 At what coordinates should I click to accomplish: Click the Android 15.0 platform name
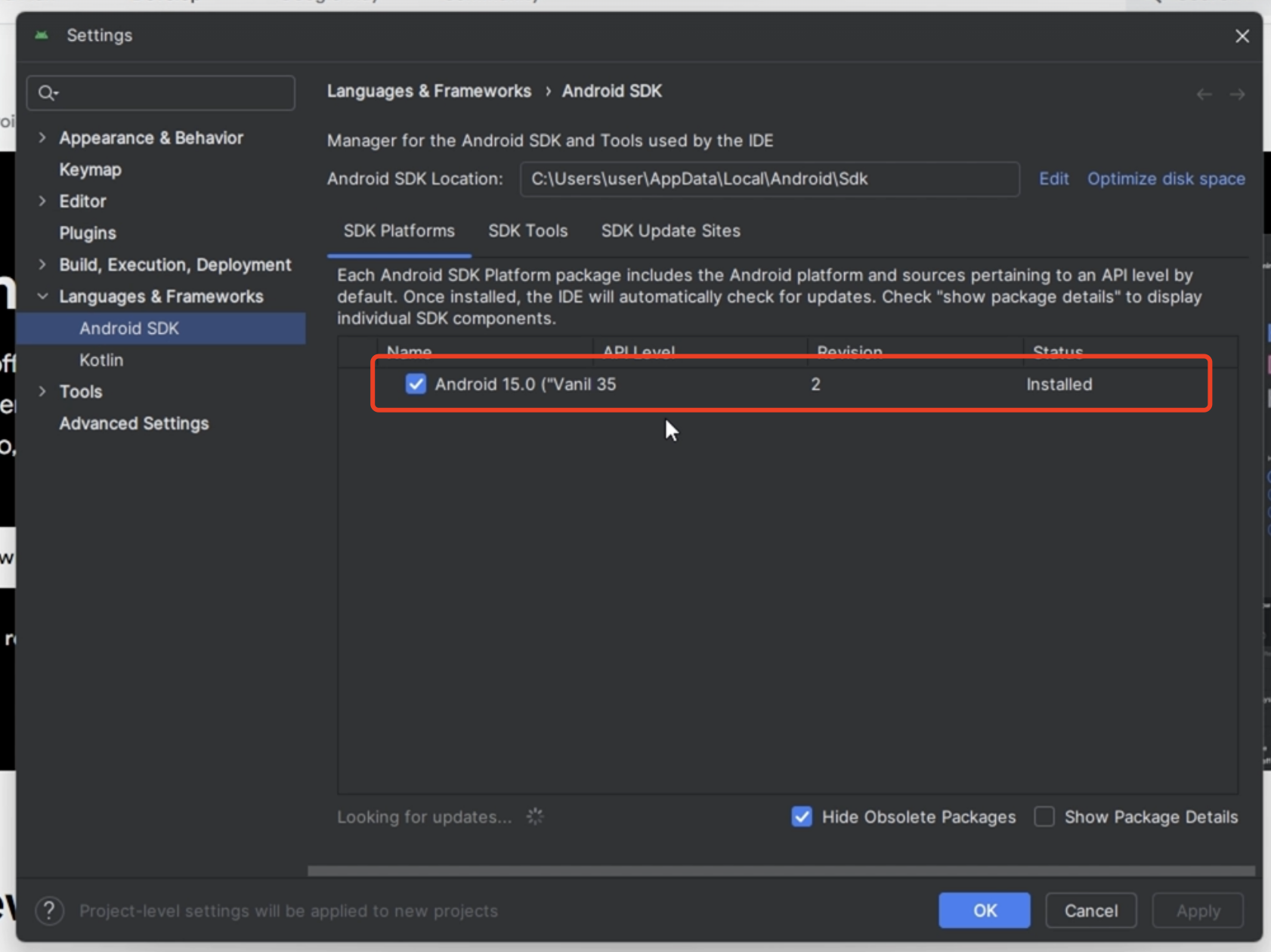click(513, 384)
